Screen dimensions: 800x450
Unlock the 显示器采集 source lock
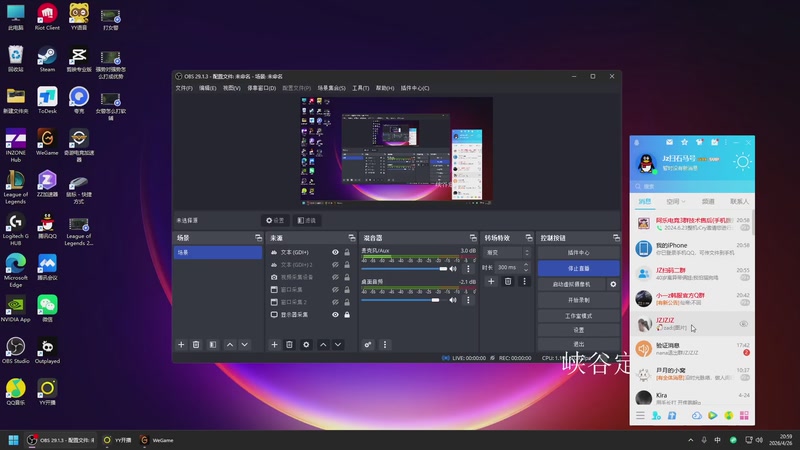(x=347, y=315)
